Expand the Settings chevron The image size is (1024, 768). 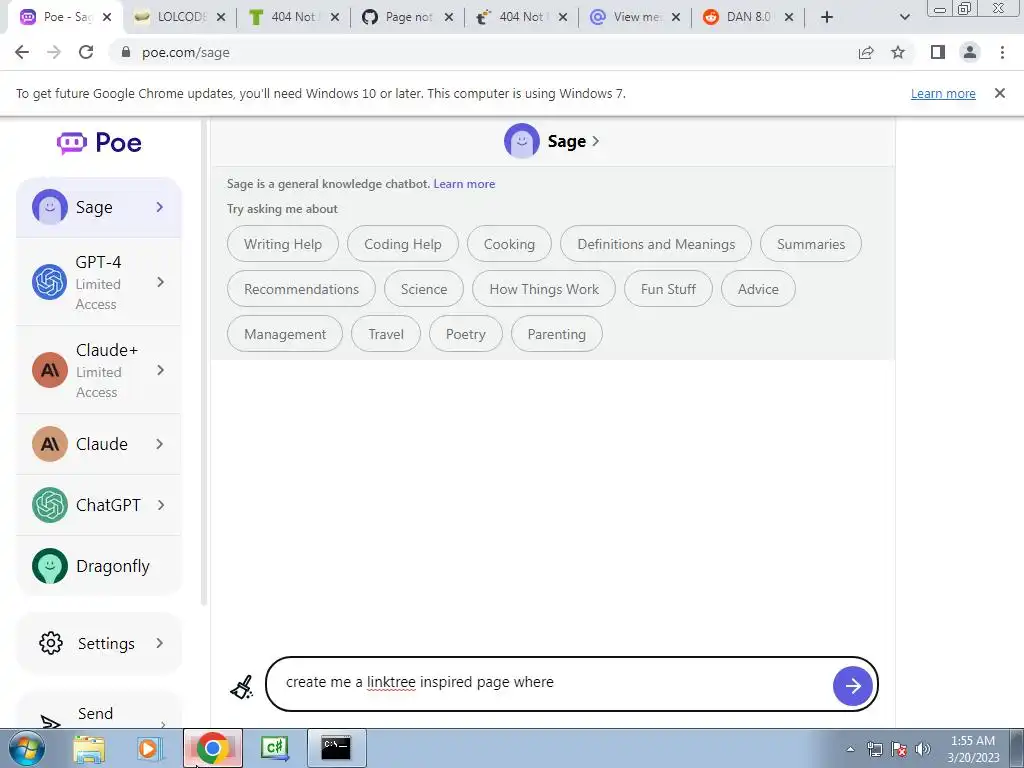(160, 643)
